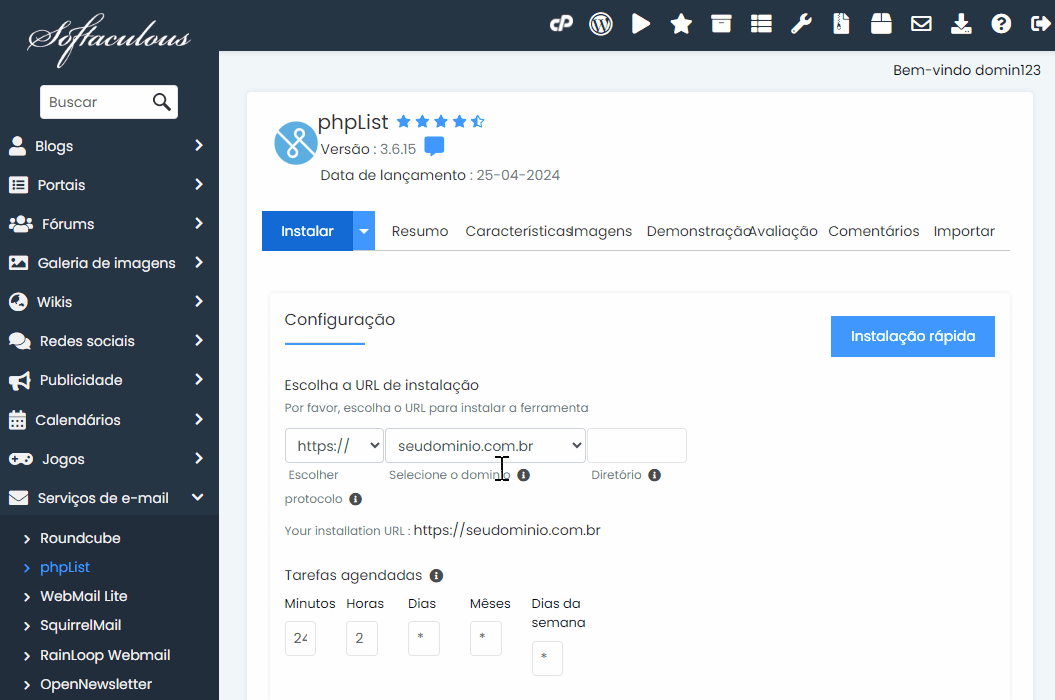Click the blue chat bubble next to version
This screenshot has width=1055, height=700.
(435, 146)
